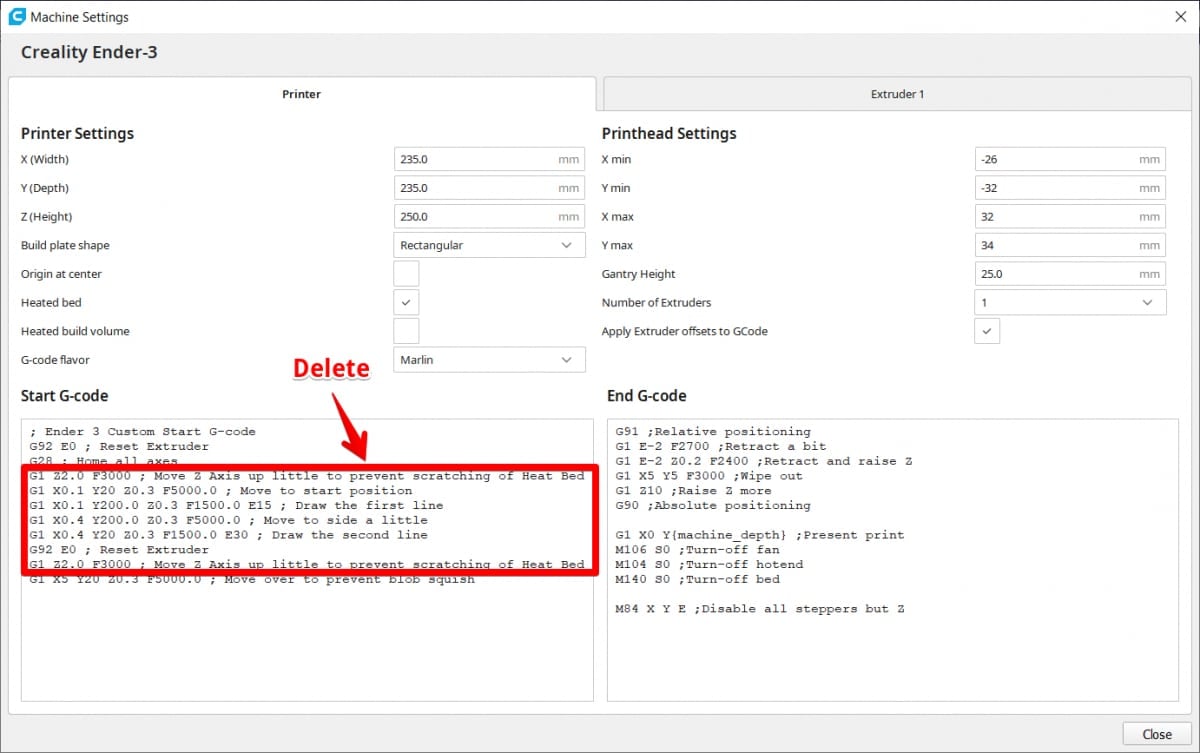This screenshot has height=753, width=1200.
Task: Click the X min input field
Action: point(1070,159)
